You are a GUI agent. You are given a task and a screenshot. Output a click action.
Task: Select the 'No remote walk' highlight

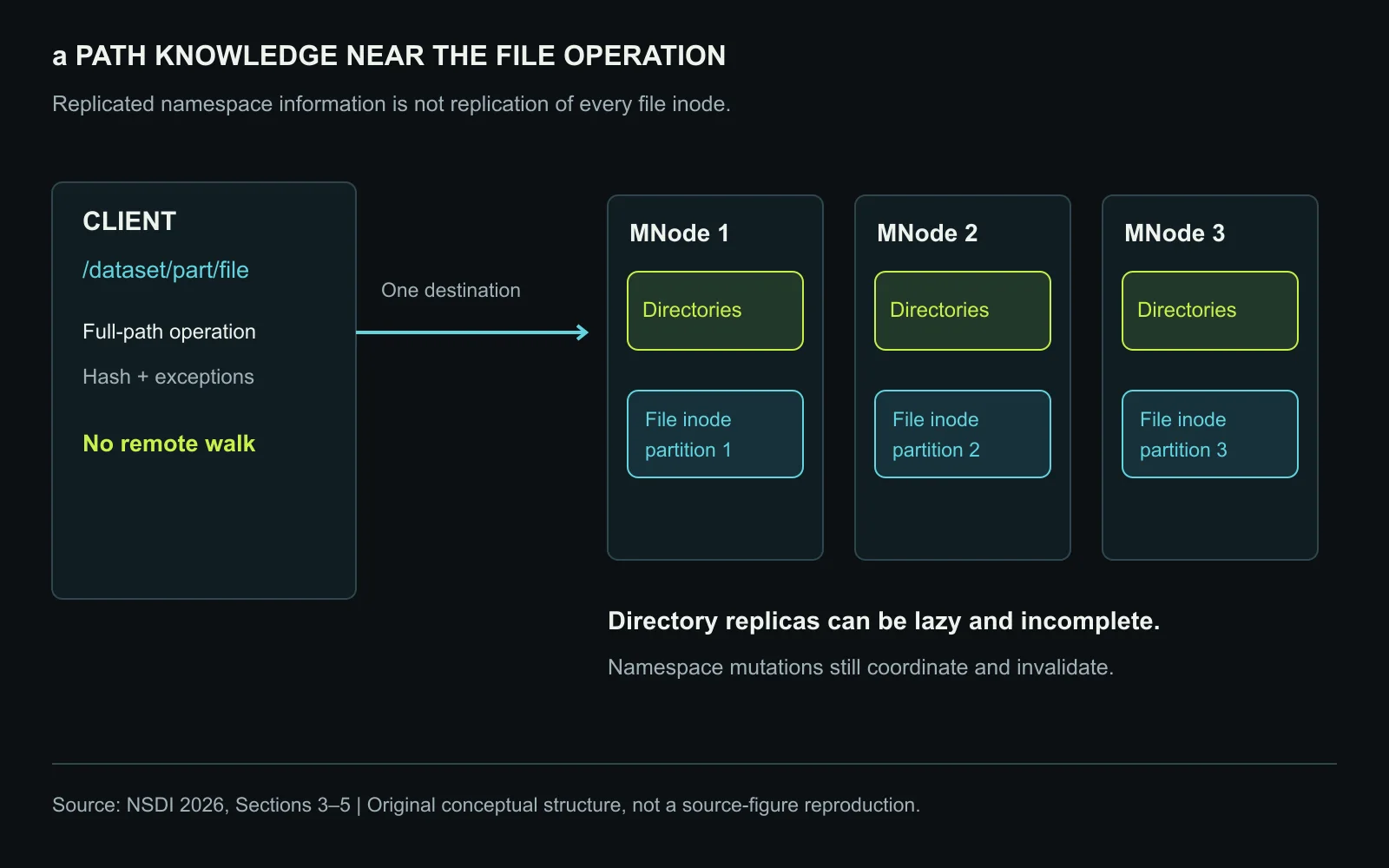169,444
